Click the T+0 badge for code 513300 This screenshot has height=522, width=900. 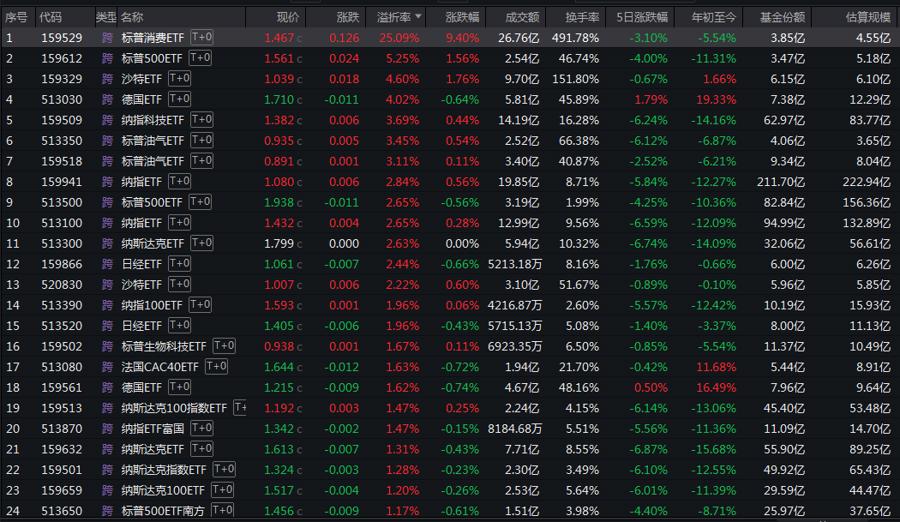[201, 243]
